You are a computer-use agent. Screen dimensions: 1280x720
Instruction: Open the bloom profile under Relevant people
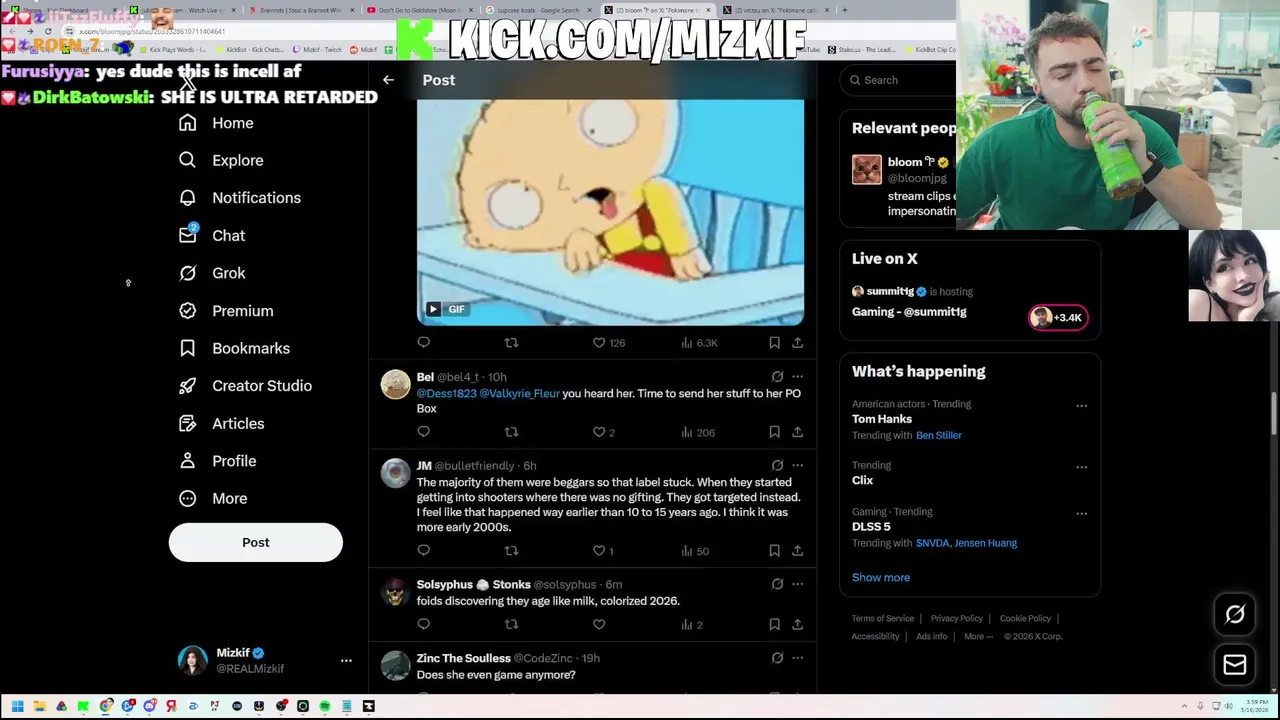[899, 185]
